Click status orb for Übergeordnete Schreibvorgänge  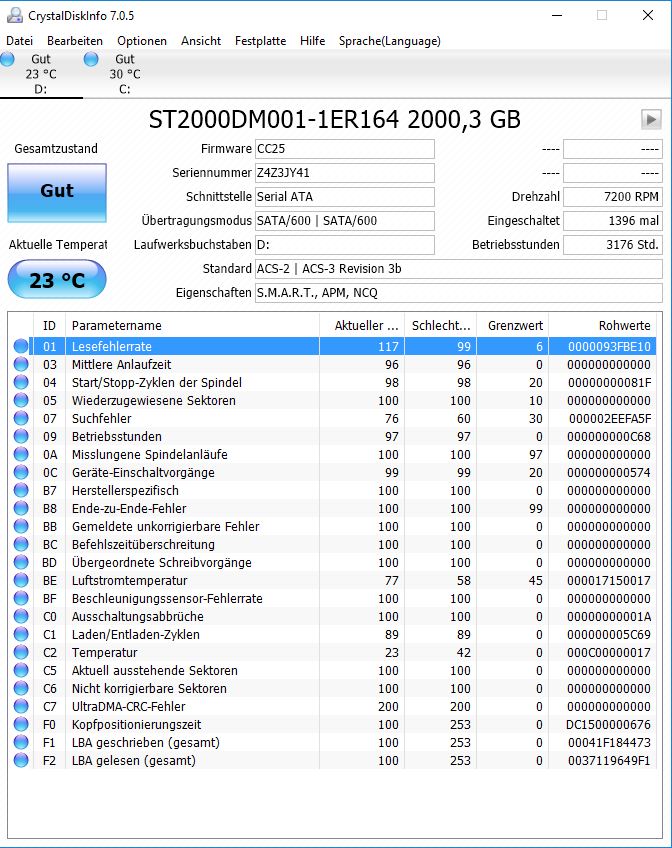pos(21,562)
